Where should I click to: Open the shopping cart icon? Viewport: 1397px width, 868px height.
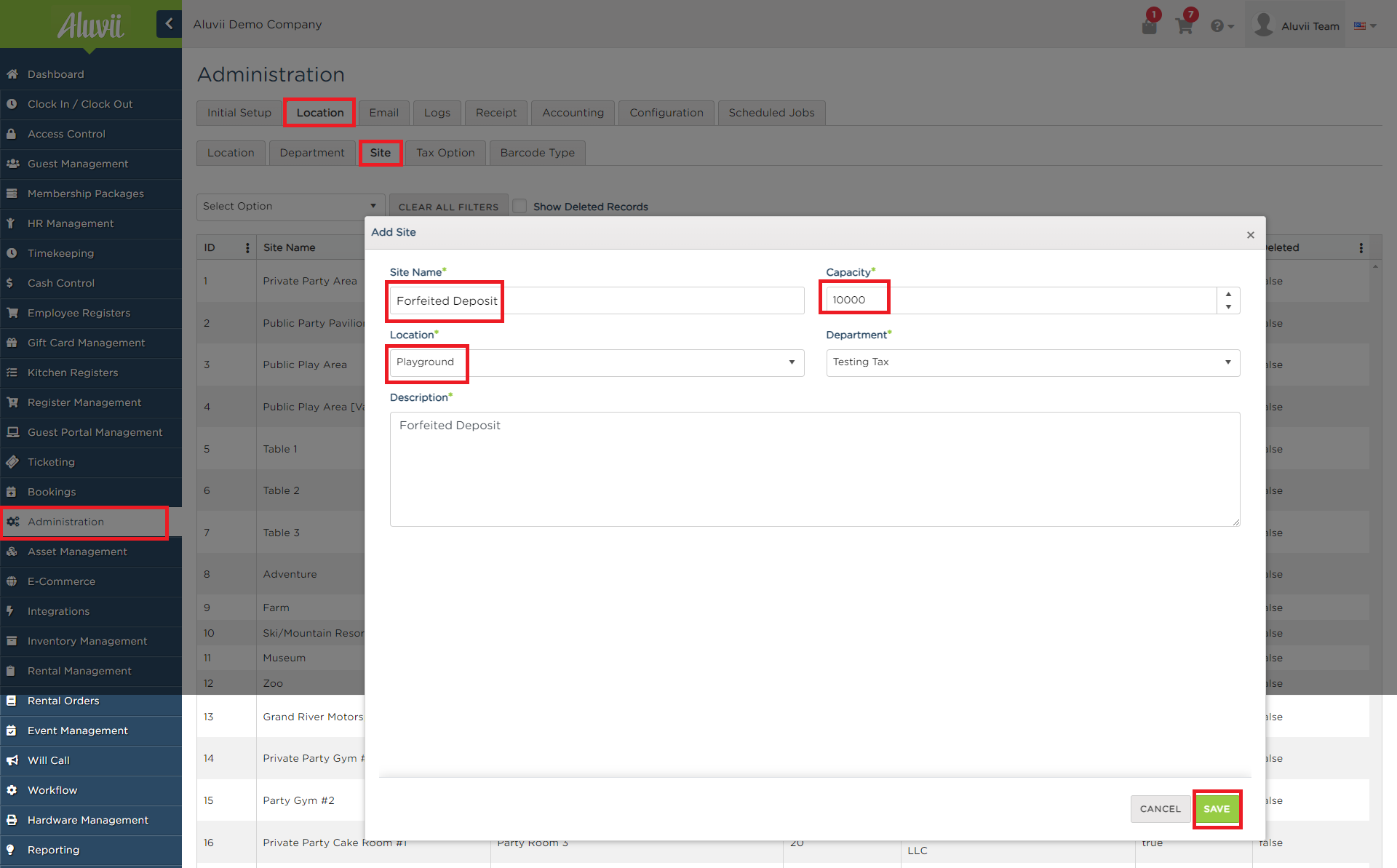[x=1184, y=26]
